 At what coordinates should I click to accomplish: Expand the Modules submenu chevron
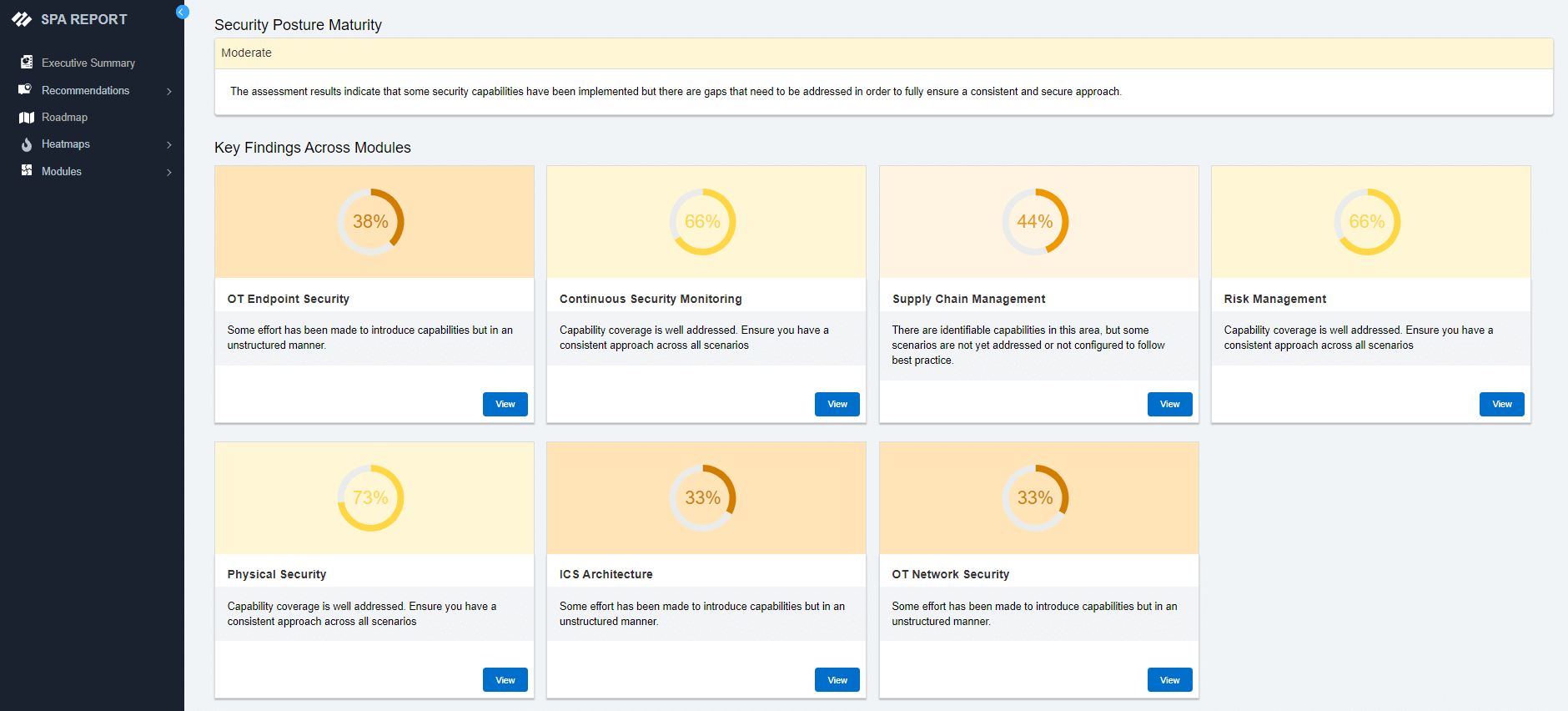169,172
